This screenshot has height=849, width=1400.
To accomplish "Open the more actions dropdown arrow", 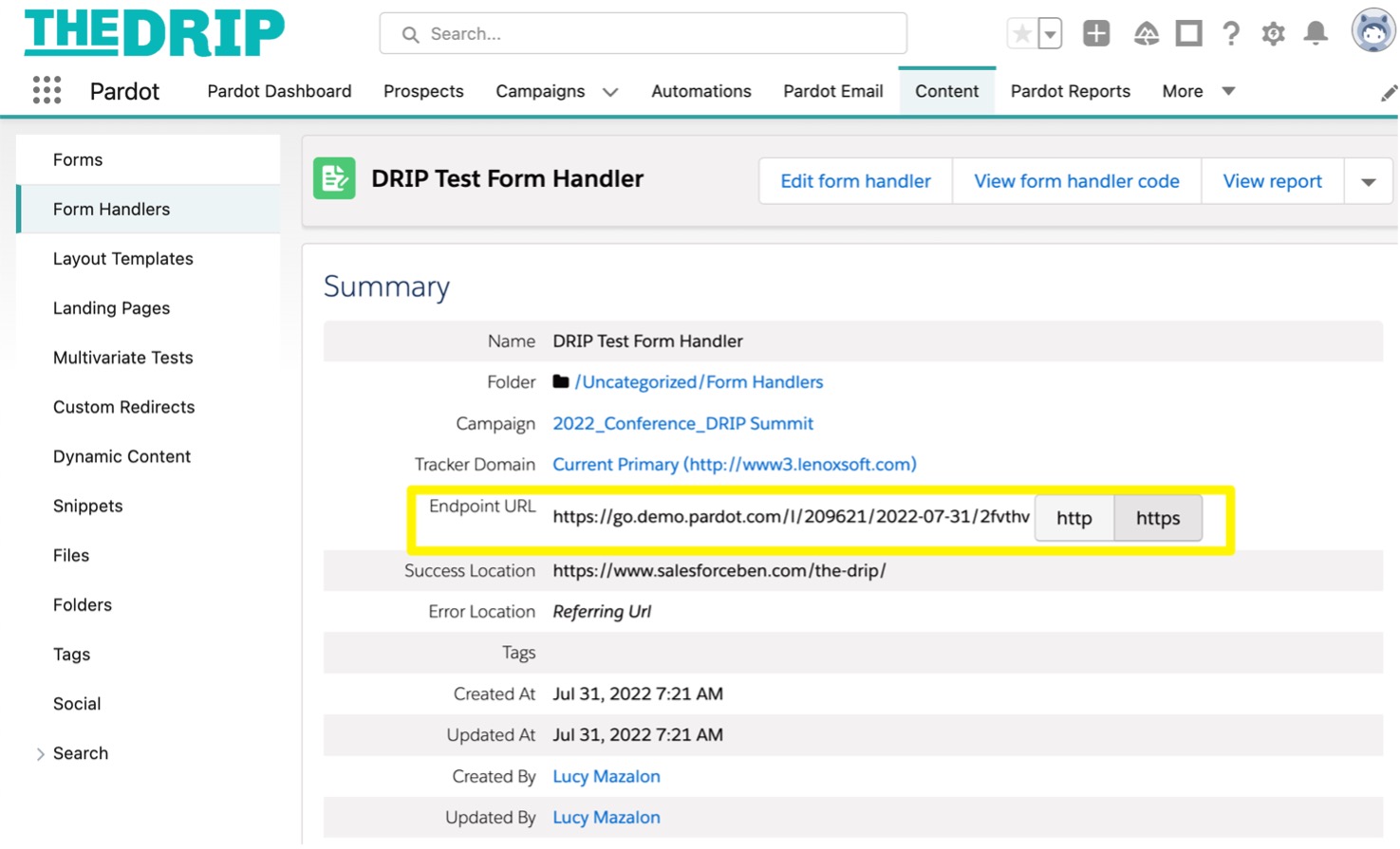I will [x=1369, y=181].
